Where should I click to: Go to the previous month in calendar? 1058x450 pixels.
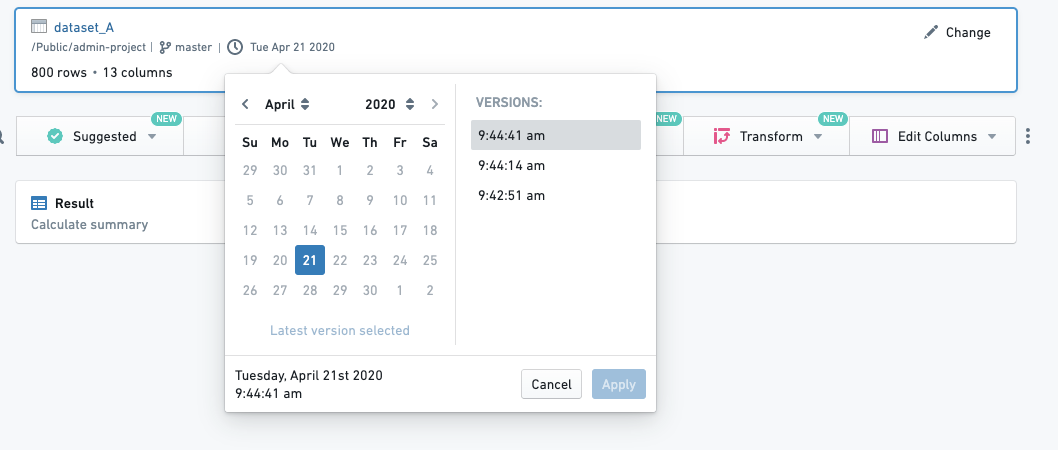click(246, 104)
